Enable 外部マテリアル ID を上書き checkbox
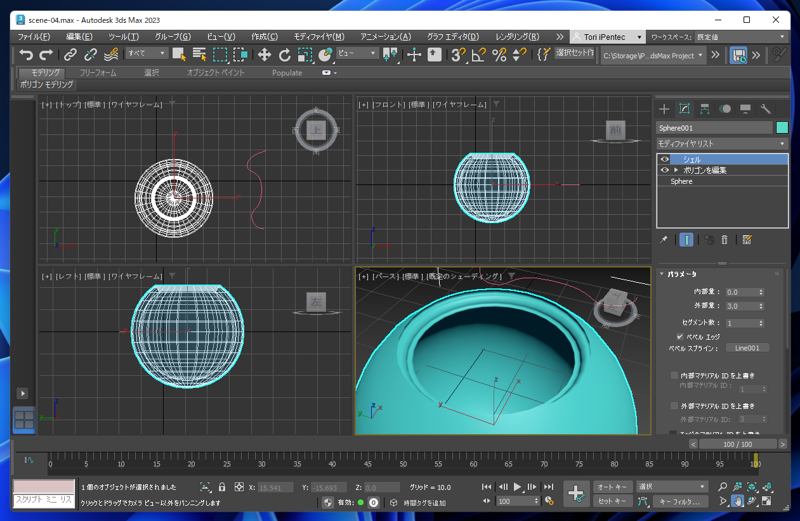The height and width of the screenshot is (521, 800). 674,406
